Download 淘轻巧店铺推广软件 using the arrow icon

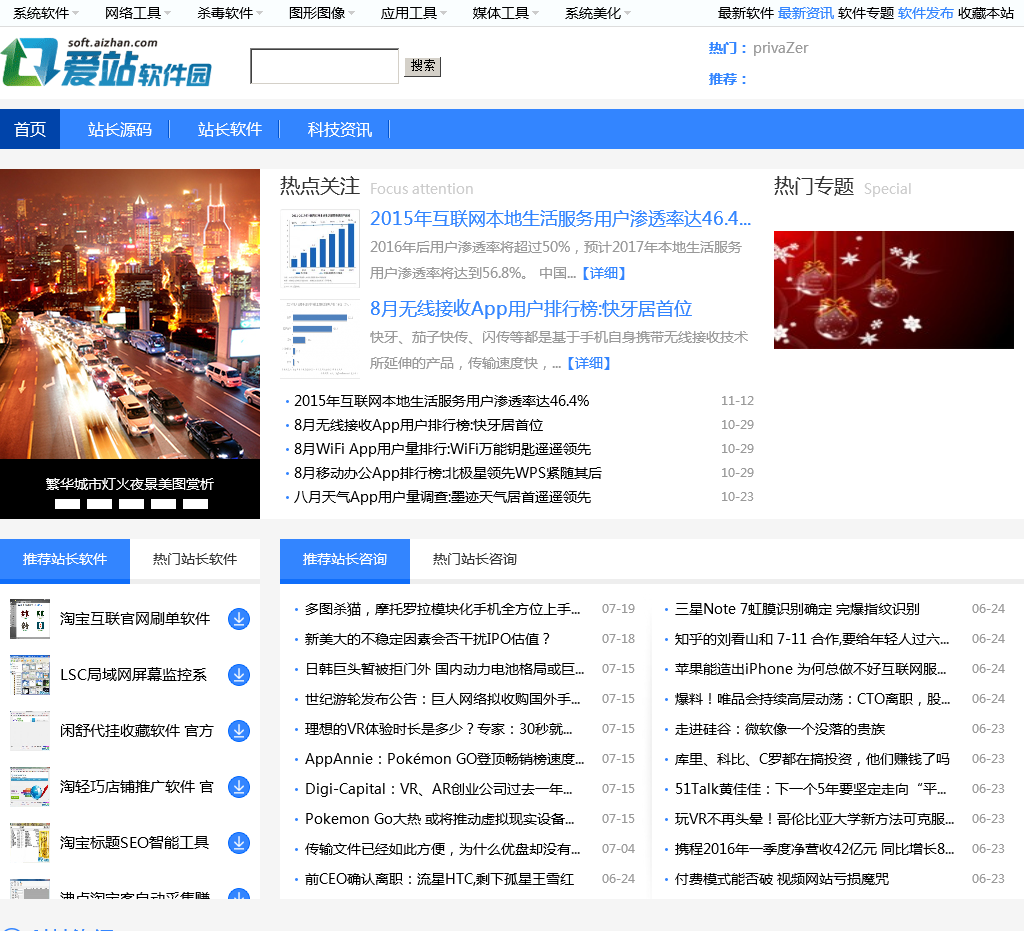pyautogui.click(x=239, y=787)
